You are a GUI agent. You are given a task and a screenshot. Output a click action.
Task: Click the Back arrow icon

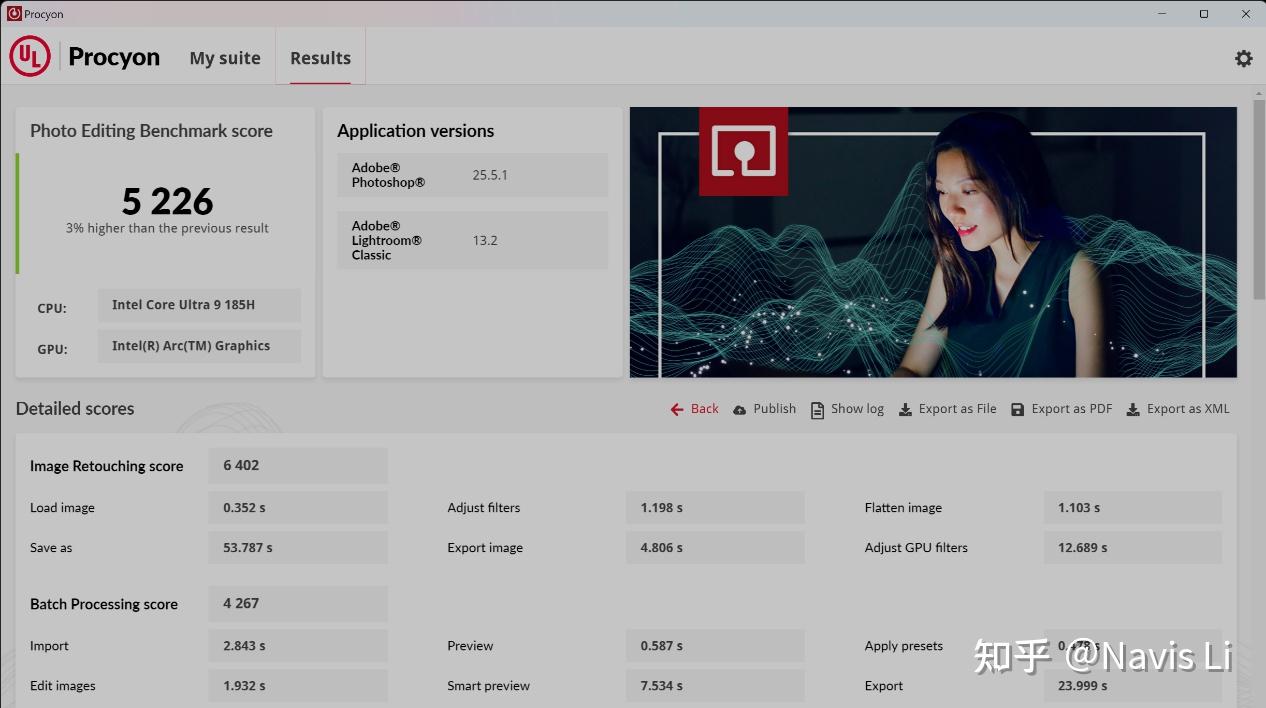[677, 409]
